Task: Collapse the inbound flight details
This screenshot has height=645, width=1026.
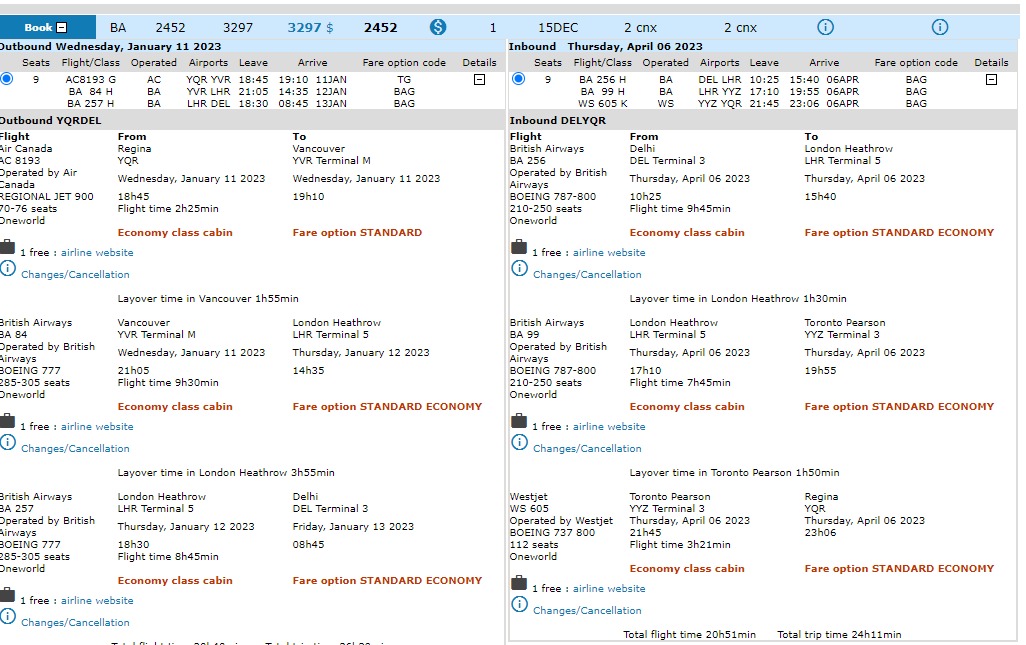Action: [991, 79]
